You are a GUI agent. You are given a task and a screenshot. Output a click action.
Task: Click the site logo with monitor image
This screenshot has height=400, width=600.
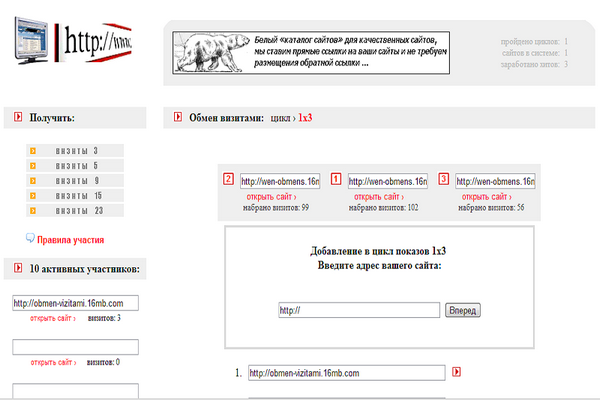pyautogui.click(x=73, y=41)
